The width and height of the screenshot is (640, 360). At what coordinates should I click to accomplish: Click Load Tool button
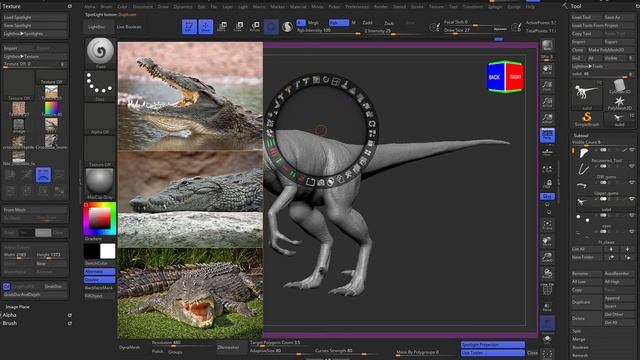pos(586,18)
